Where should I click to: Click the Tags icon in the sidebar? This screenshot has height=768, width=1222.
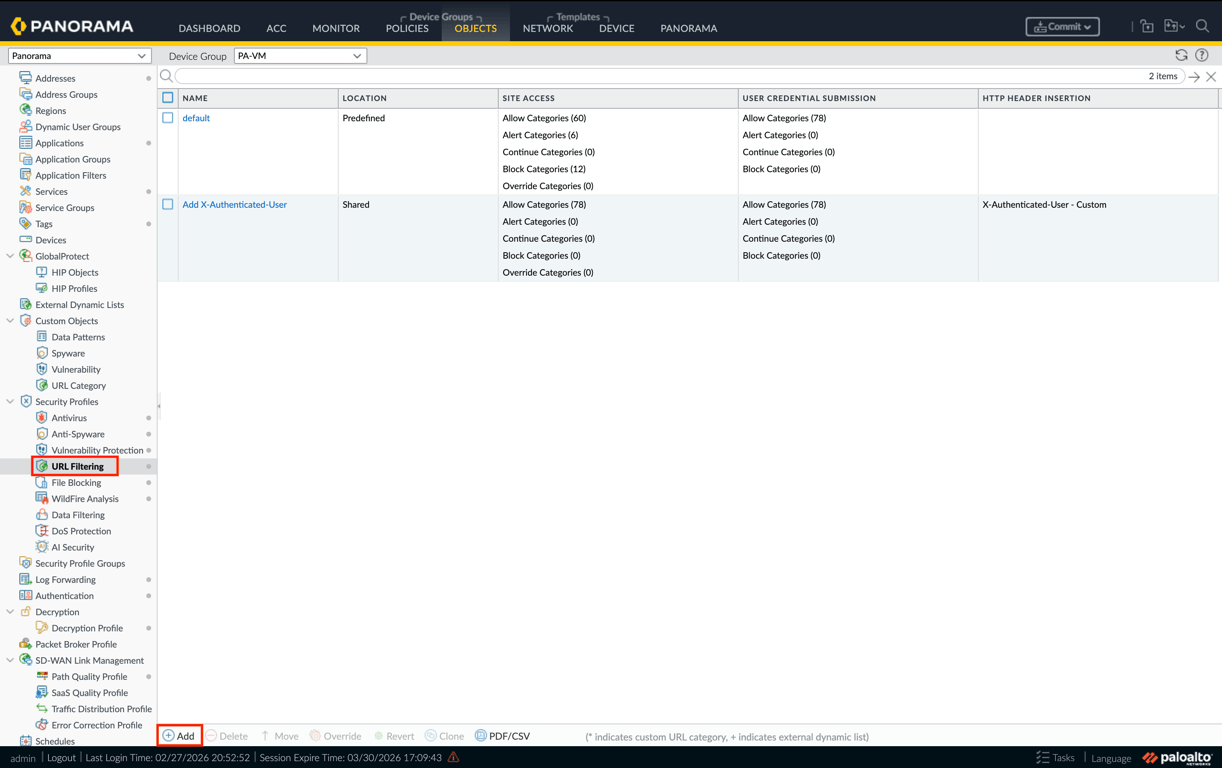click(x=25, y=224)
